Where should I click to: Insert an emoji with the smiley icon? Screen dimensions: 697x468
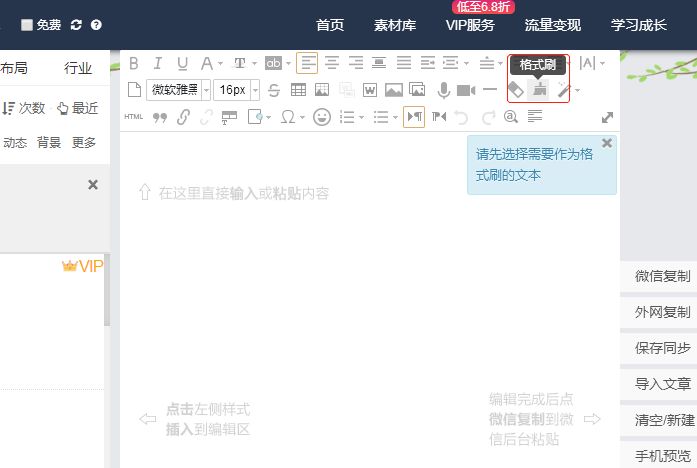321,117
